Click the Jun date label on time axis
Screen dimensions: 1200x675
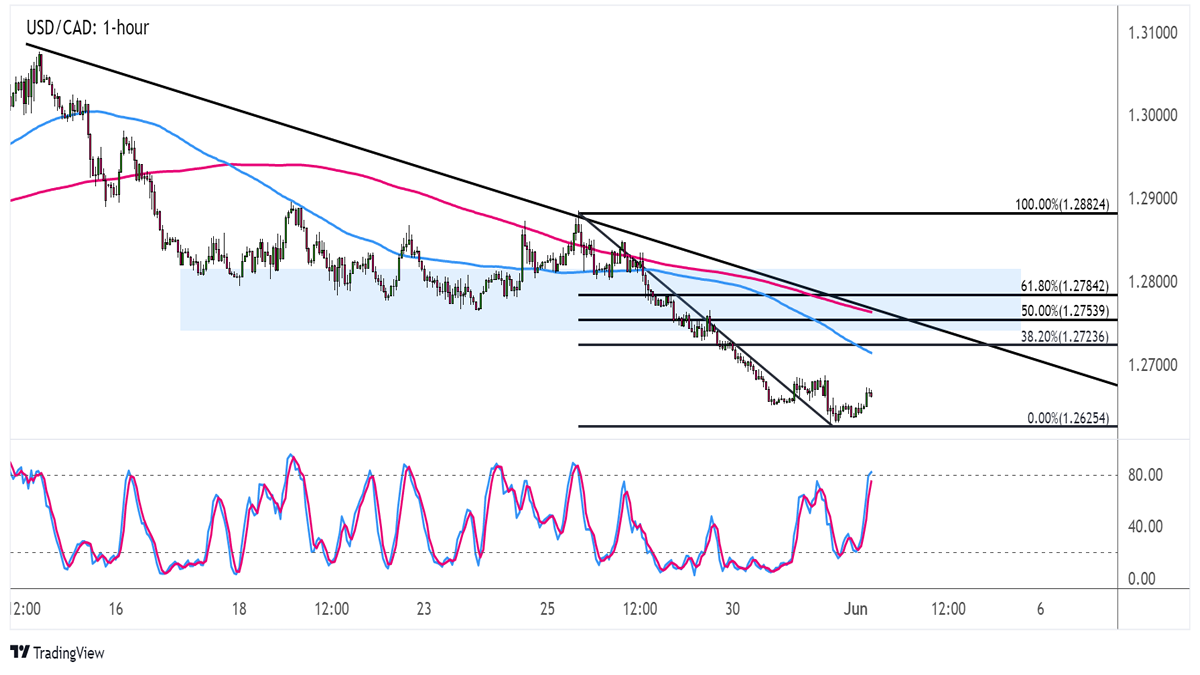coord(856,608)
